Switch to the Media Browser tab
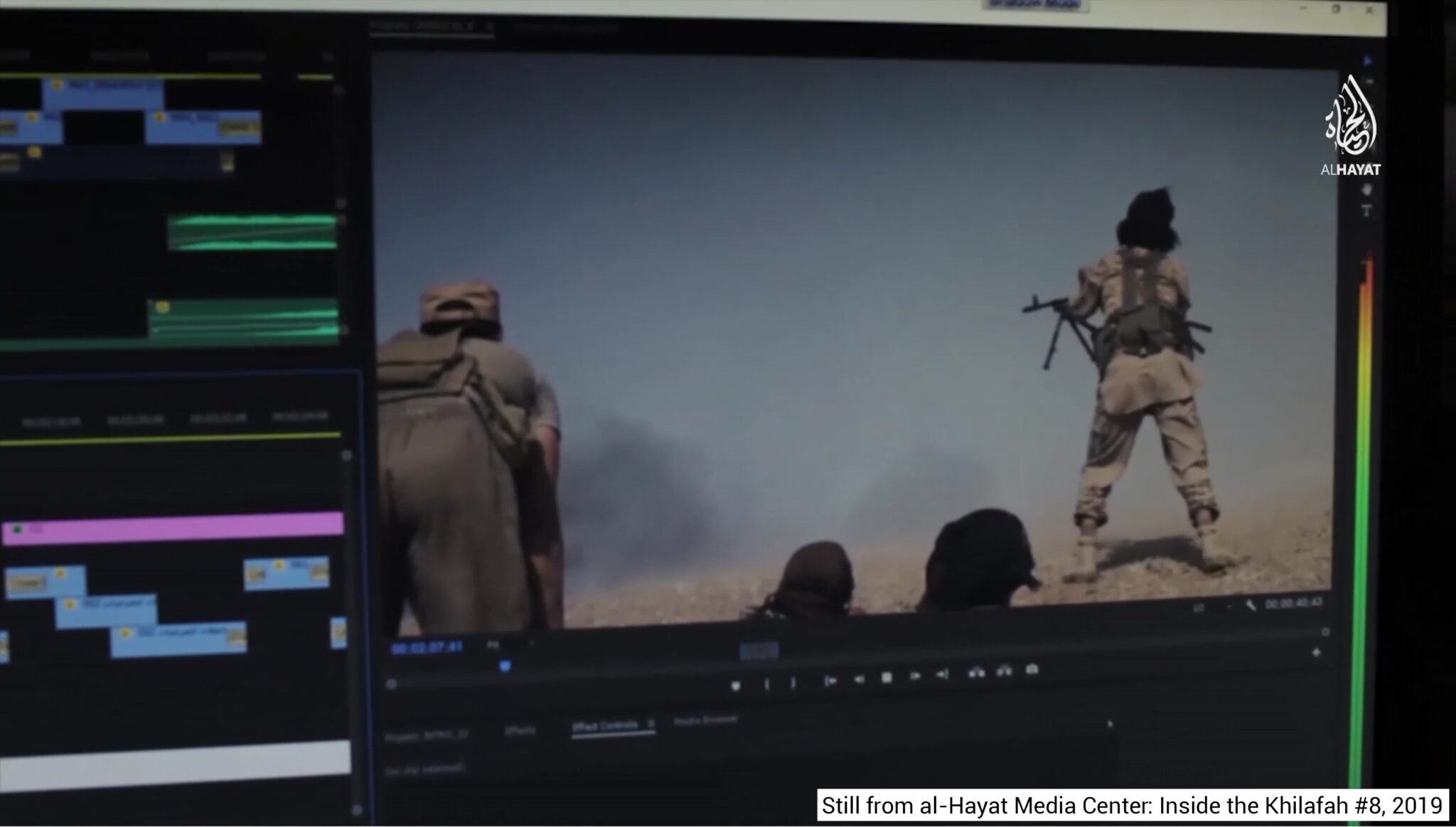The width and height of the screenshot is (1456, 827). [x=706, y=720]
